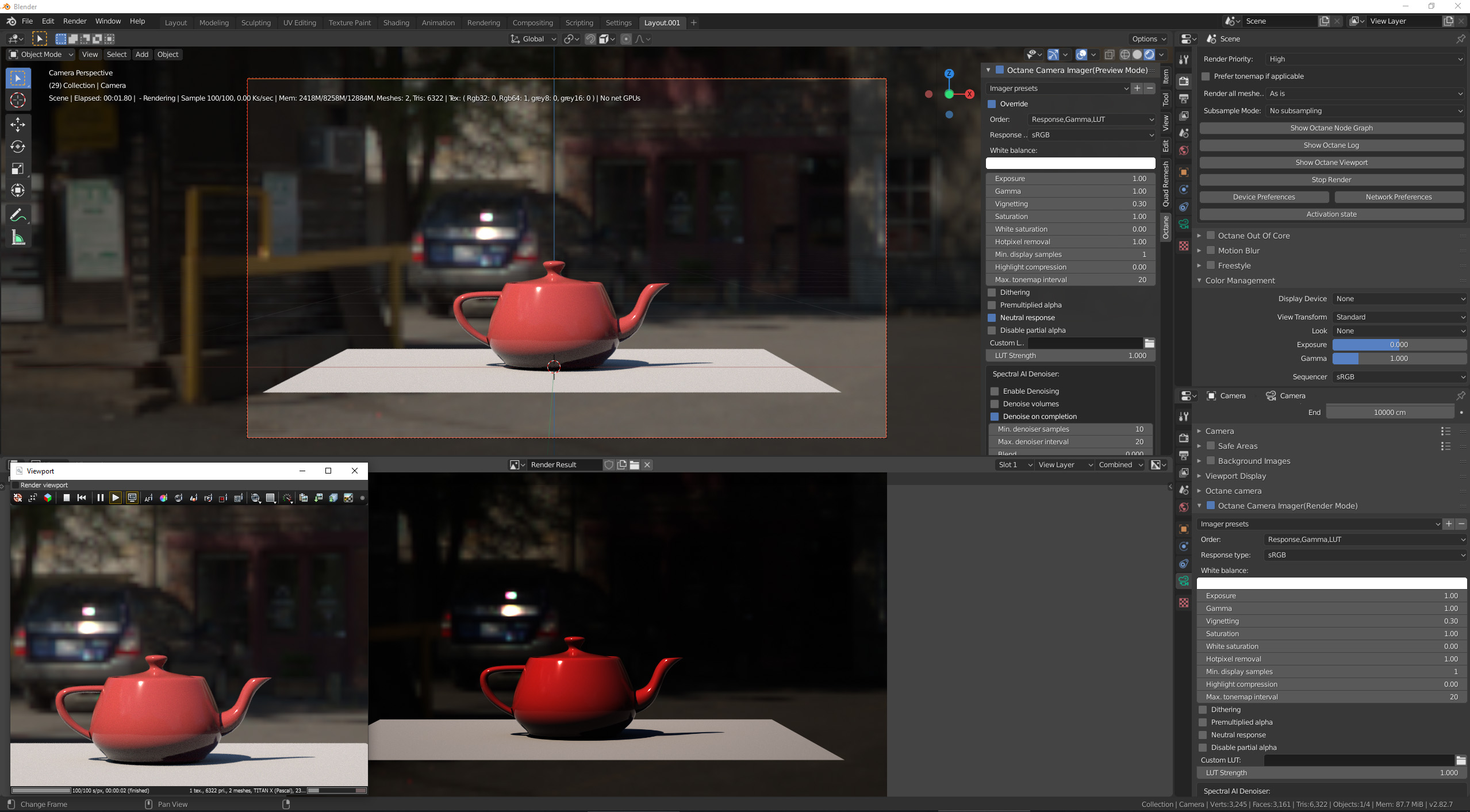The image size is (1470, 812).
Task: Enable the Motion Blur checkbox
Action: pyautogui.click(x=1211, y=251)
